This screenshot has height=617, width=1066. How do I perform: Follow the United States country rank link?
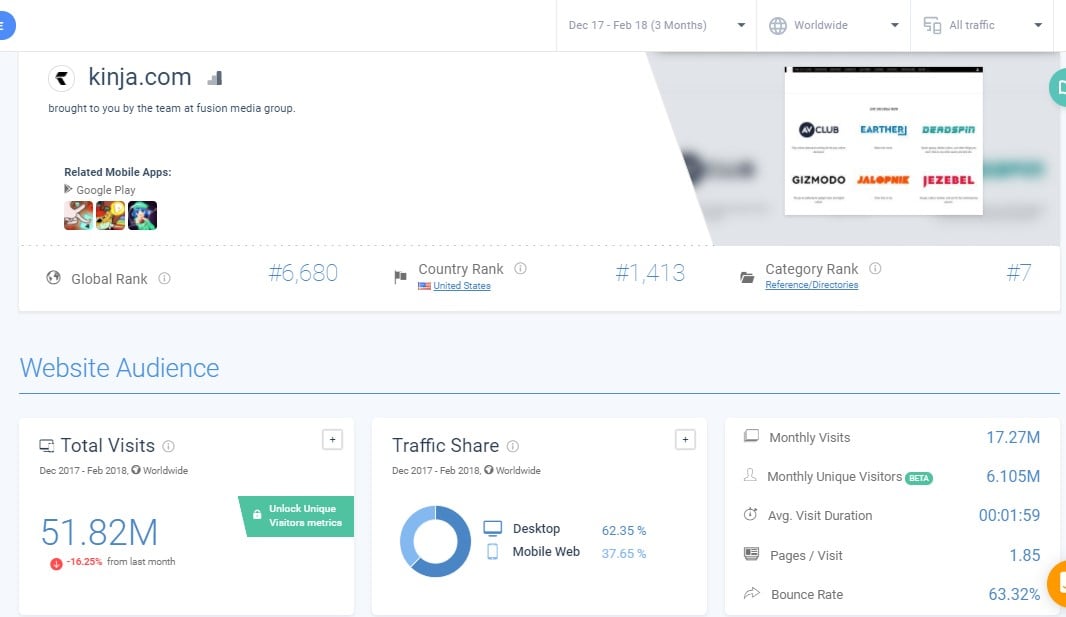(x=461, y=286)
